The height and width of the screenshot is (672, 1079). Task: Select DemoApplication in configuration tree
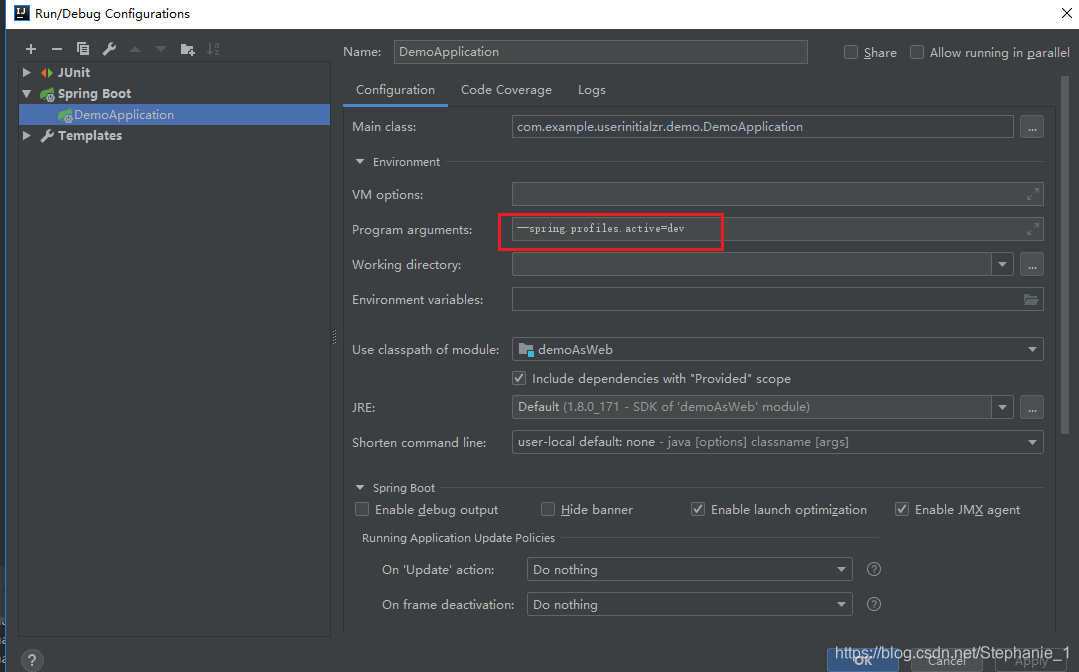(x=174, y=115)
